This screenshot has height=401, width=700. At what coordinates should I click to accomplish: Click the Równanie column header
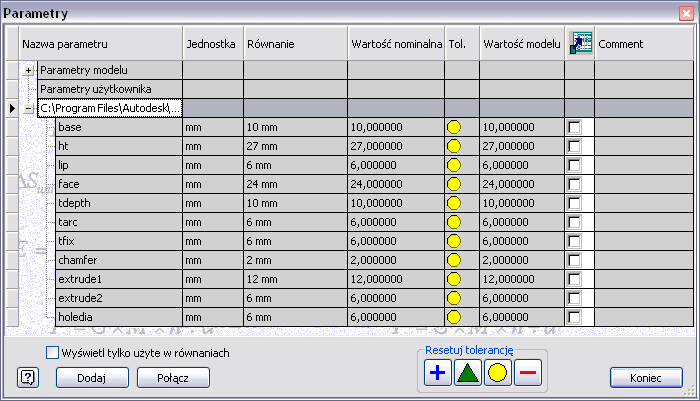295,44
